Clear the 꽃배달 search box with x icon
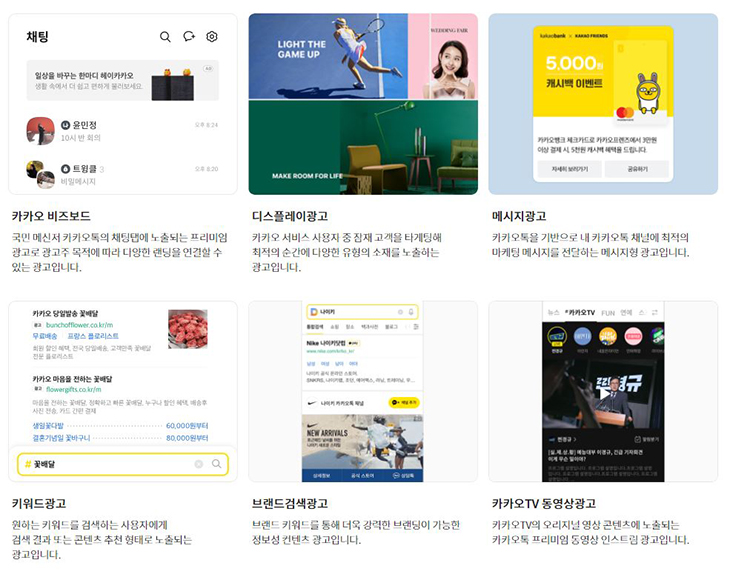 [199, 464]
